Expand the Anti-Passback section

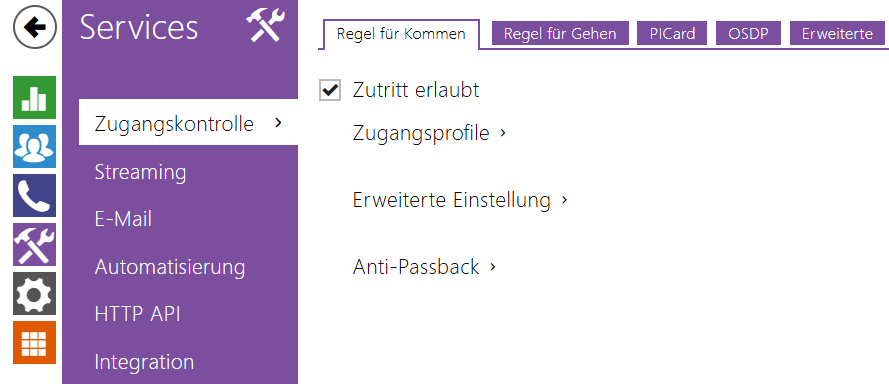click(x=424, y=267)
